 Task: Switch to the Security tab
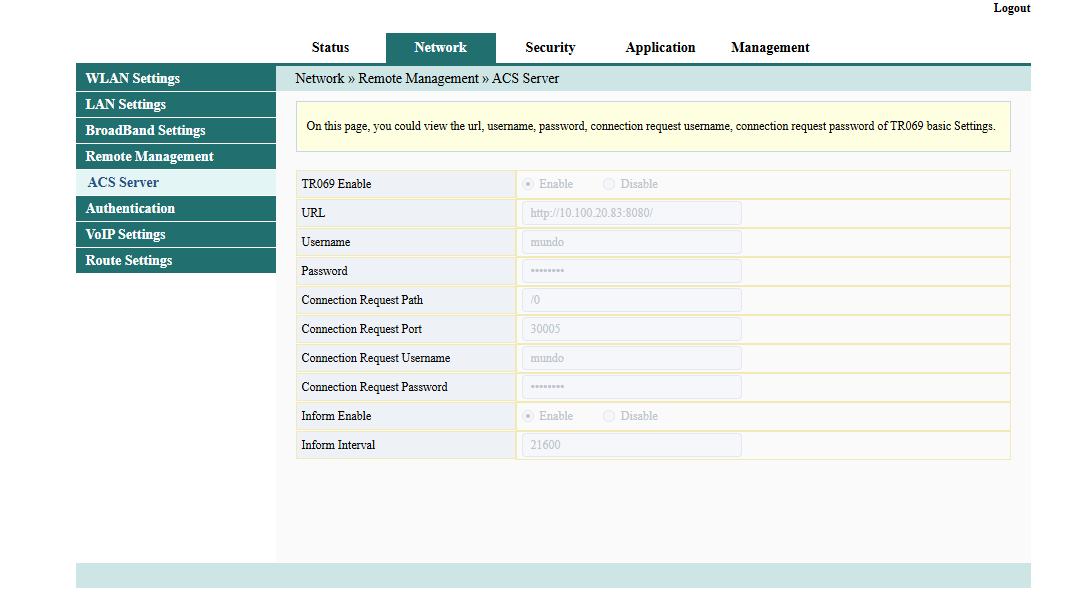click(x=550, y=48)
